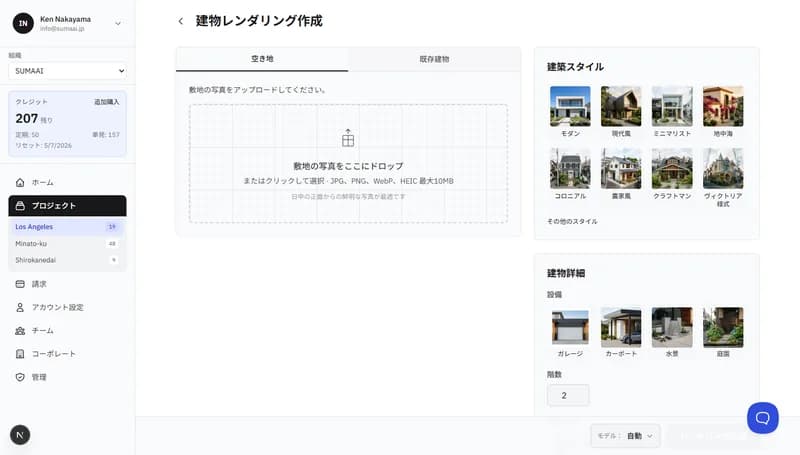Select the コロニアル architecture style
The image size is (800, 455).
tap(570, 174)
